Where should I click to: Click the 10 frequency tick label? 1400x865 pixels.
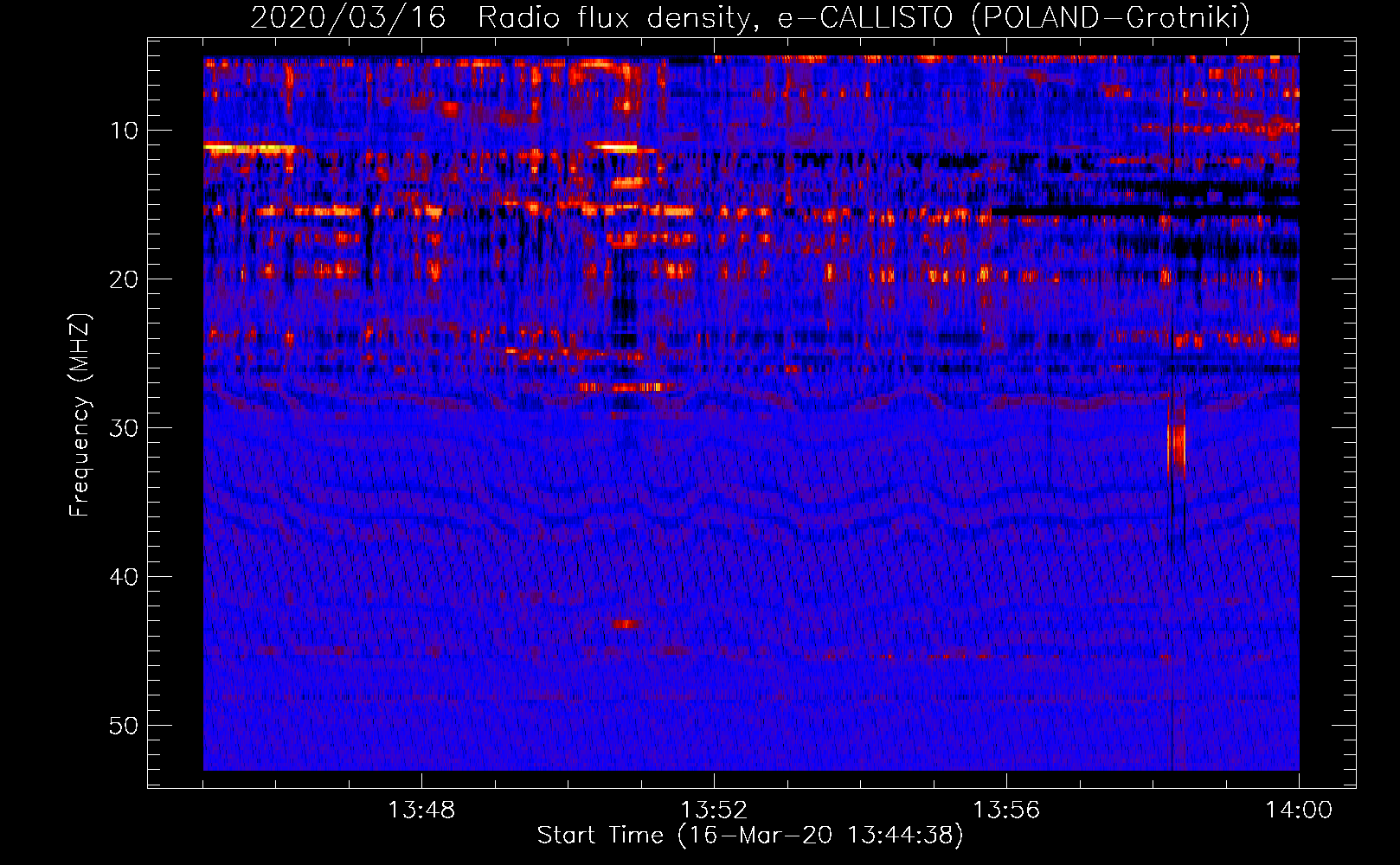pos(125,131)
